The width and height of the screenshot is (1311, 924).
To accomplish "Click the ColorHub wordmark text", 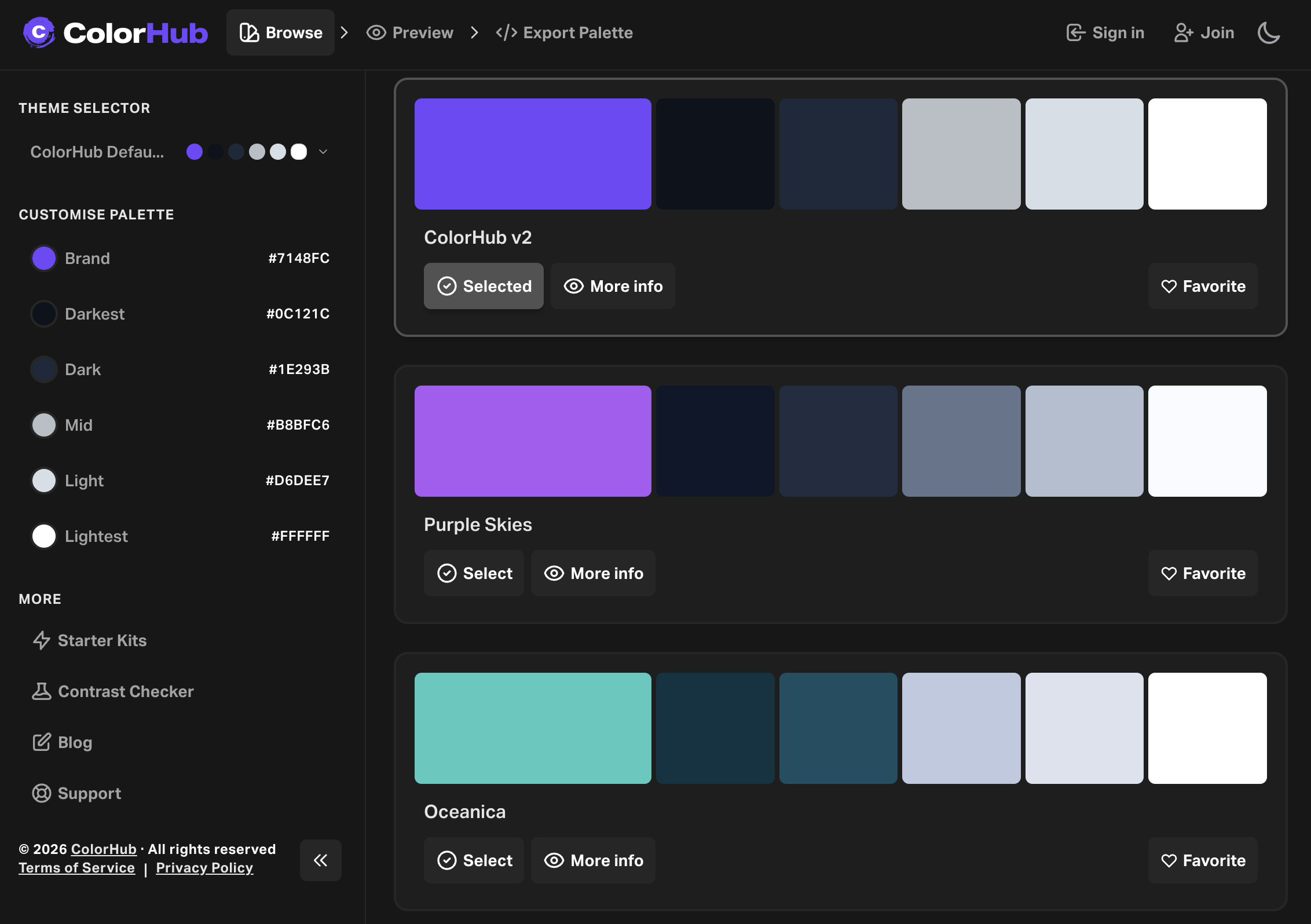I will click(x=135, y=33).
